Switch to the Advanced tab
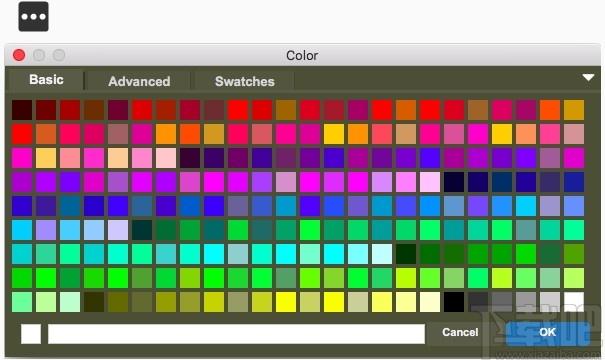This screenshot has height=360, width=605. click(139, 81)
